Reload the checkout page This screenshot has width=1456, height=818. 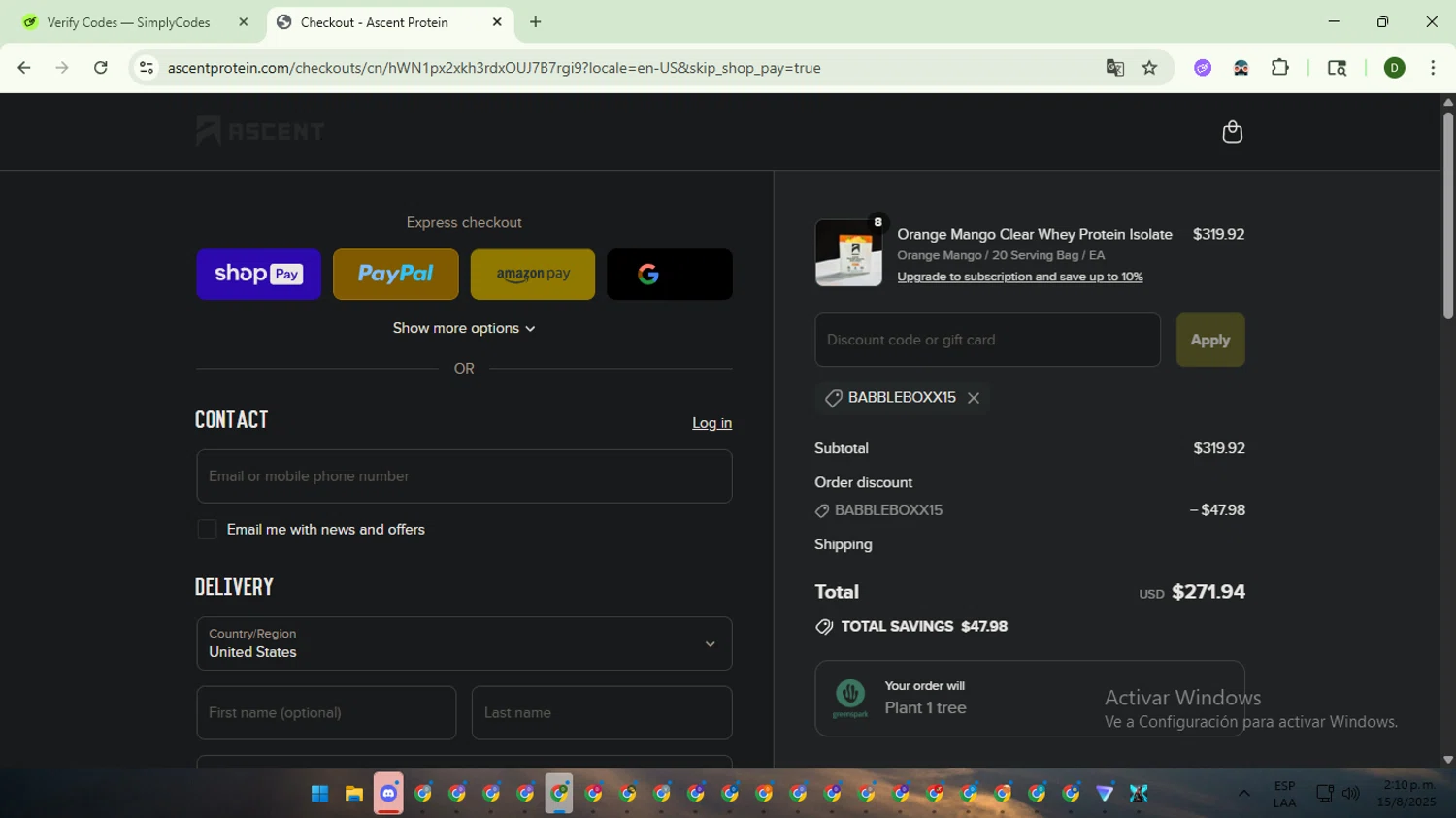(101, 68)
